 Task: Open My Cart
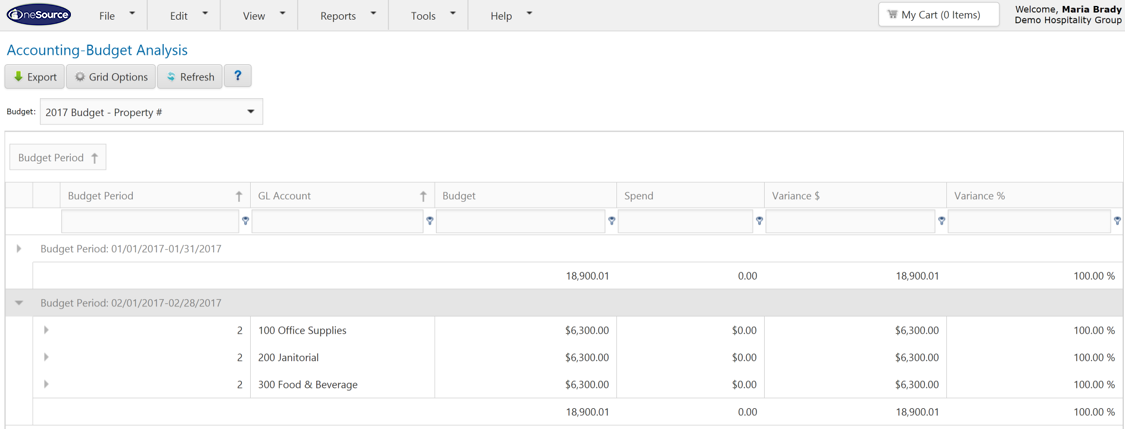pos(938,15)
